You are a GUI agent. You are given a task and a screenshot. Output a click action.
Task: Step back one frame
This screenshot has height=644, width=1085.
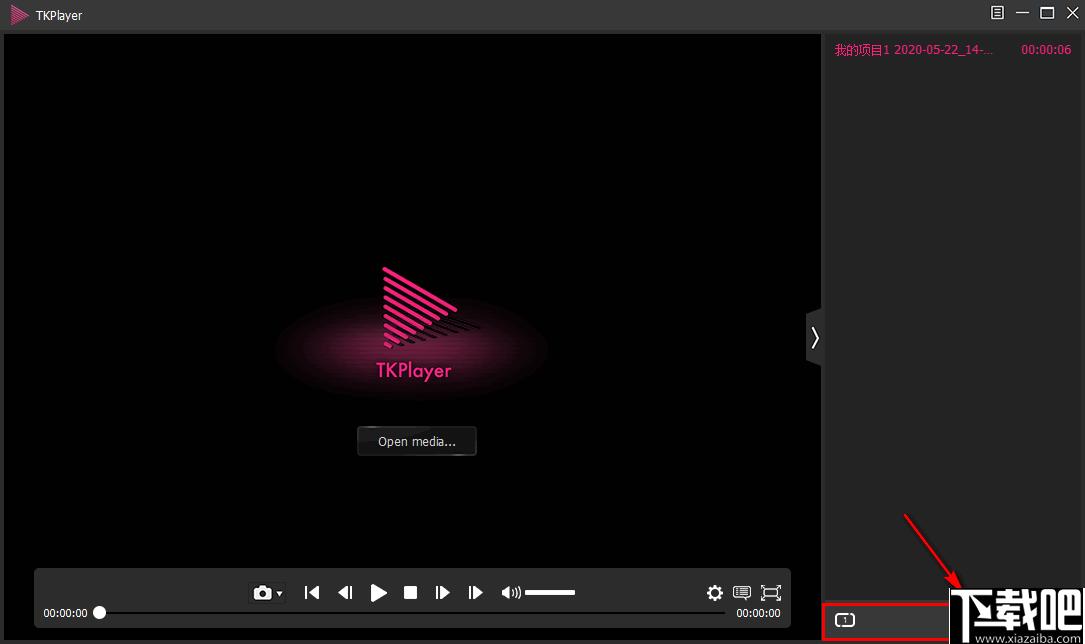coord(345,593)
